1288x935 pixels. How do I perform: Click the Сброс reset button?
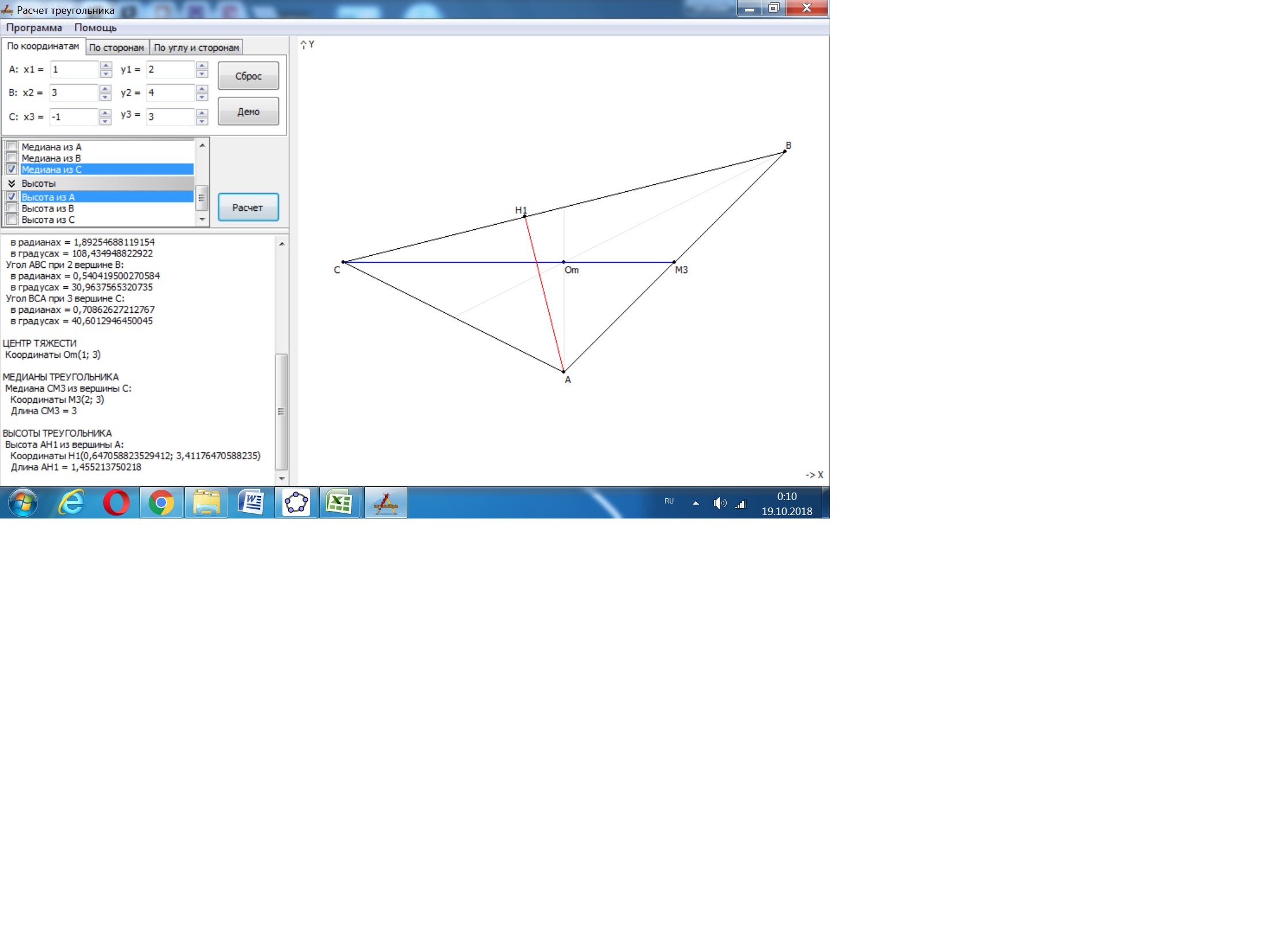(248, 76)
